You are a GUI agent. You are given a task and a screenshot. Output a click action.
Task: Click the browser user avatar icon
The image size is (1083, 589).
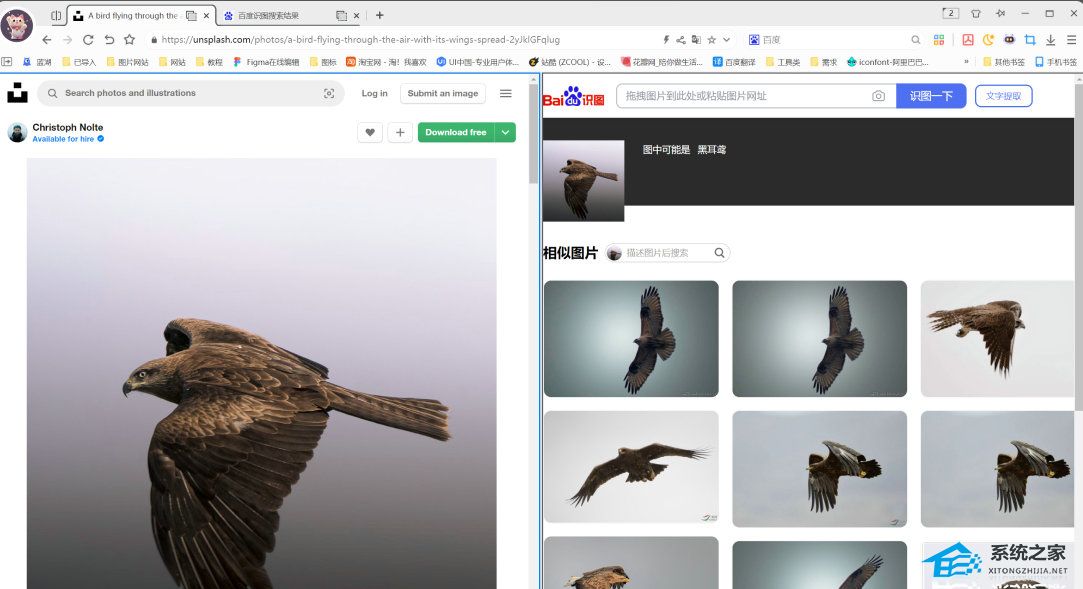17,25
